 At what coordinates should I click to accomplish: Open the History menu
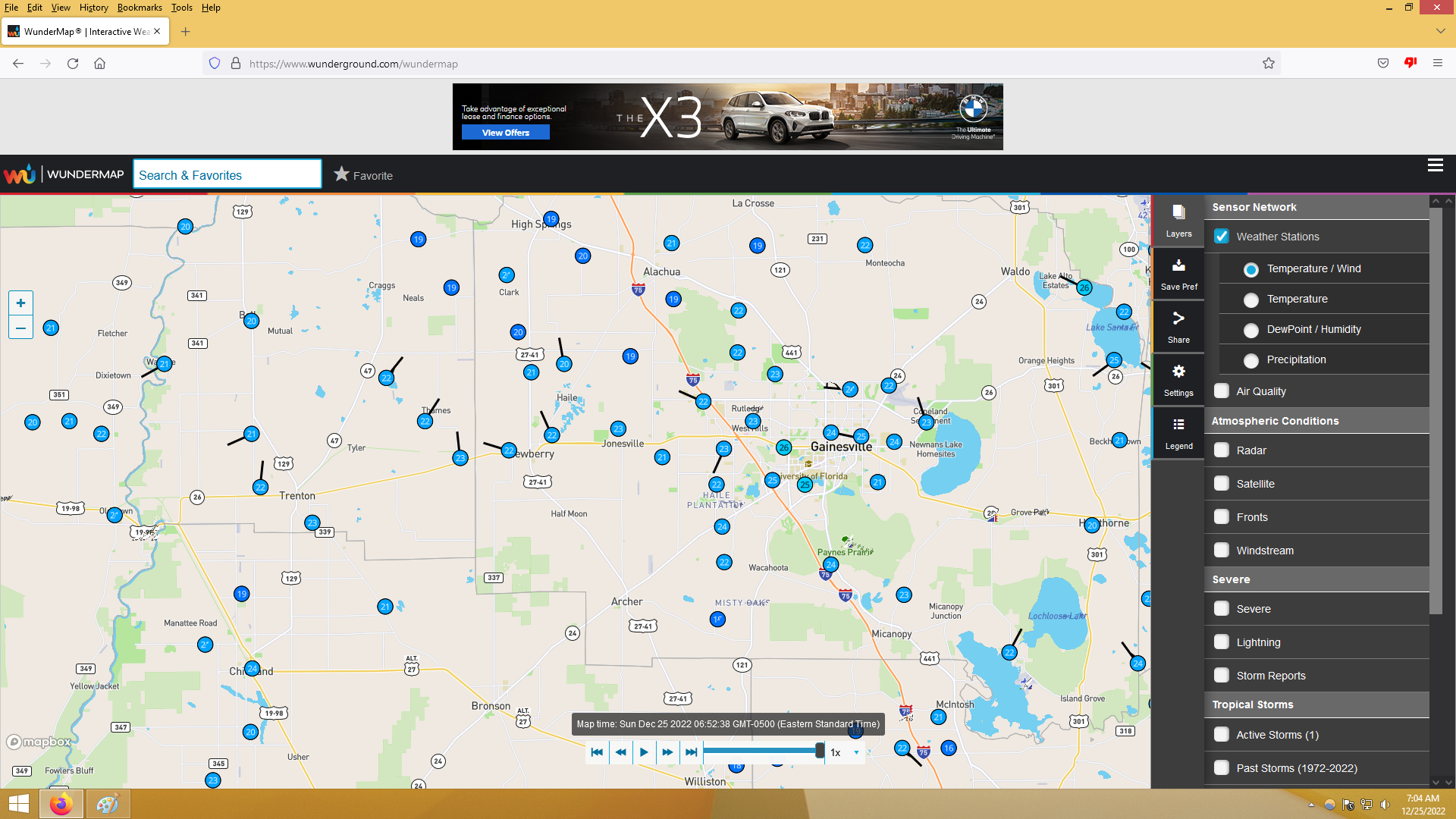click(94, 8)
